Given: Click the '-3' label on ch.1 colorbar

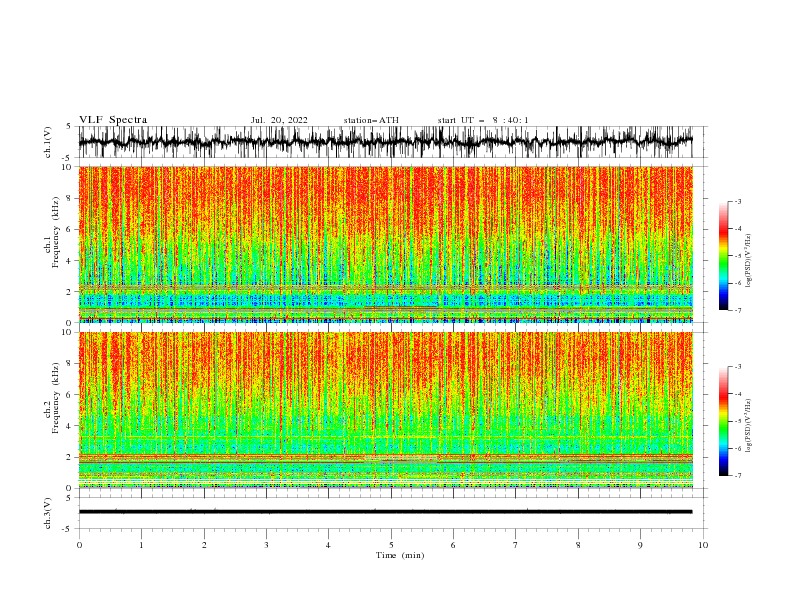Looking at the screenshot, I should tap(737, 201).
